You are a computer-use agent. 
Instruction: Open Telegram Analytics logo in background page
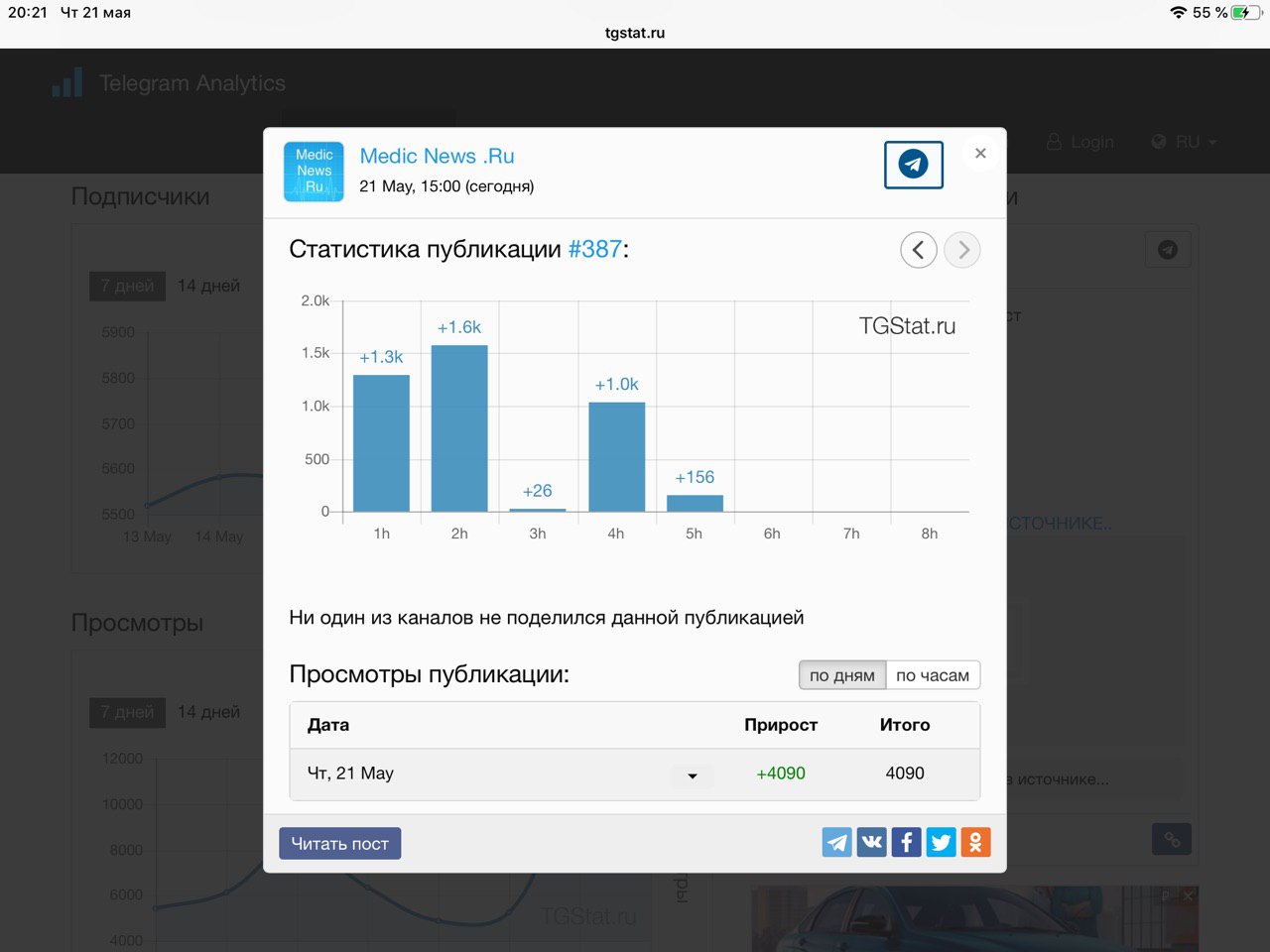coord(169,83)
